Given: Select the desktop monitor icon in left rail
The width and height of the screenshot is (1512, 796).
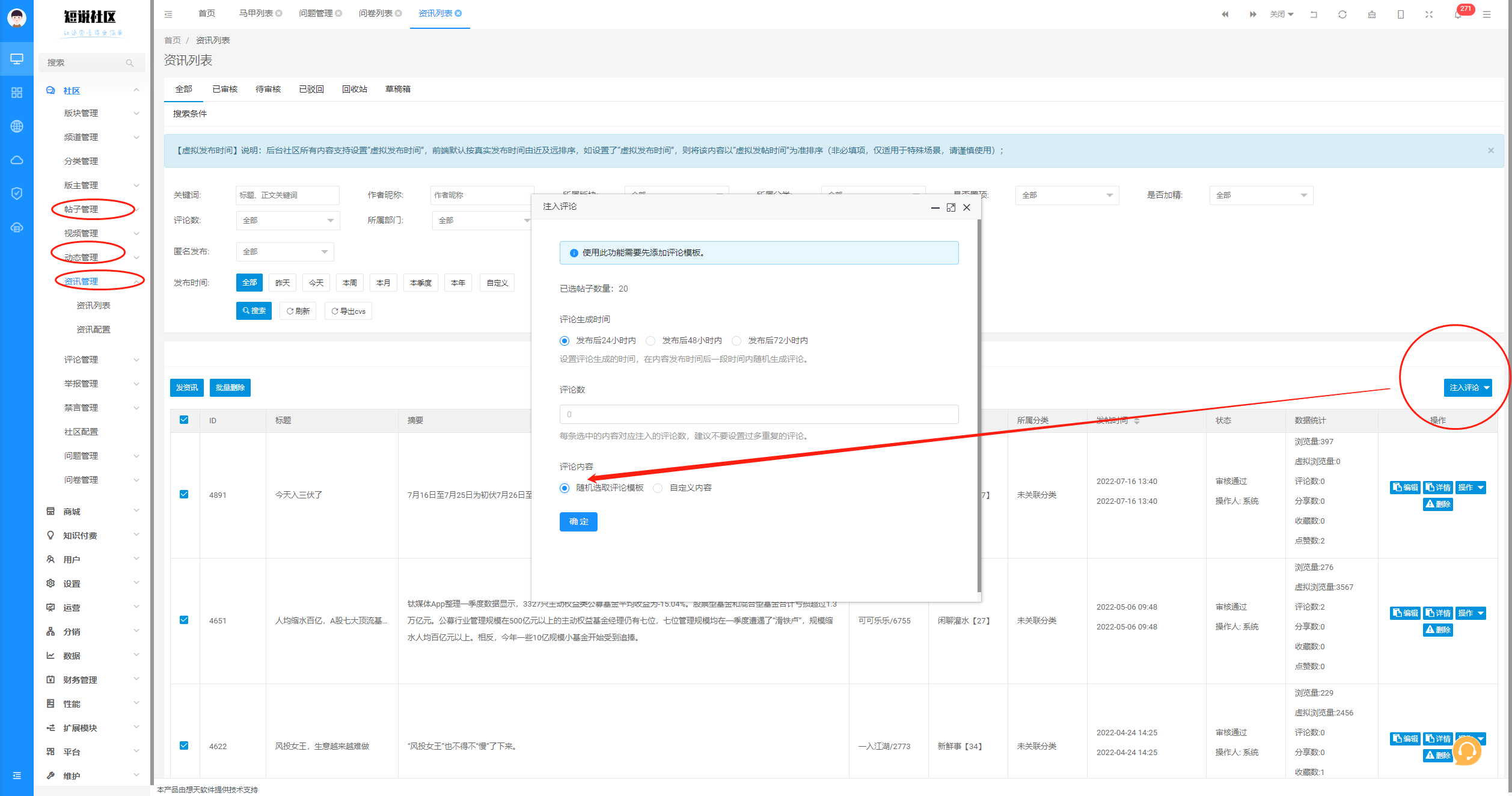Looking at the screenshot, I should point(17,59).
